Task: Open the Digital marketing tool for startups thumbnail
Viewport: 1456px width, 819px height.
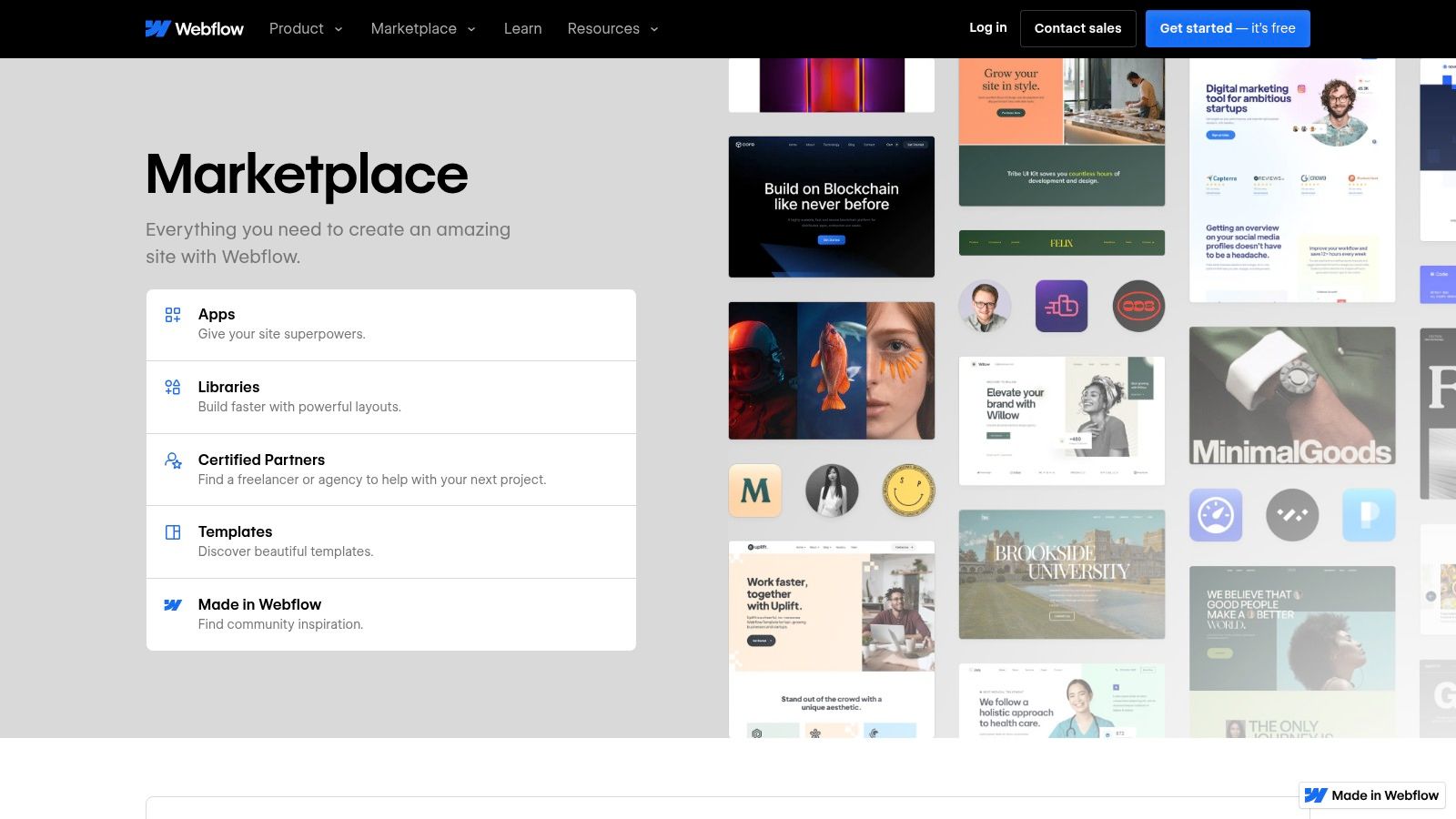Action: 1292,180
